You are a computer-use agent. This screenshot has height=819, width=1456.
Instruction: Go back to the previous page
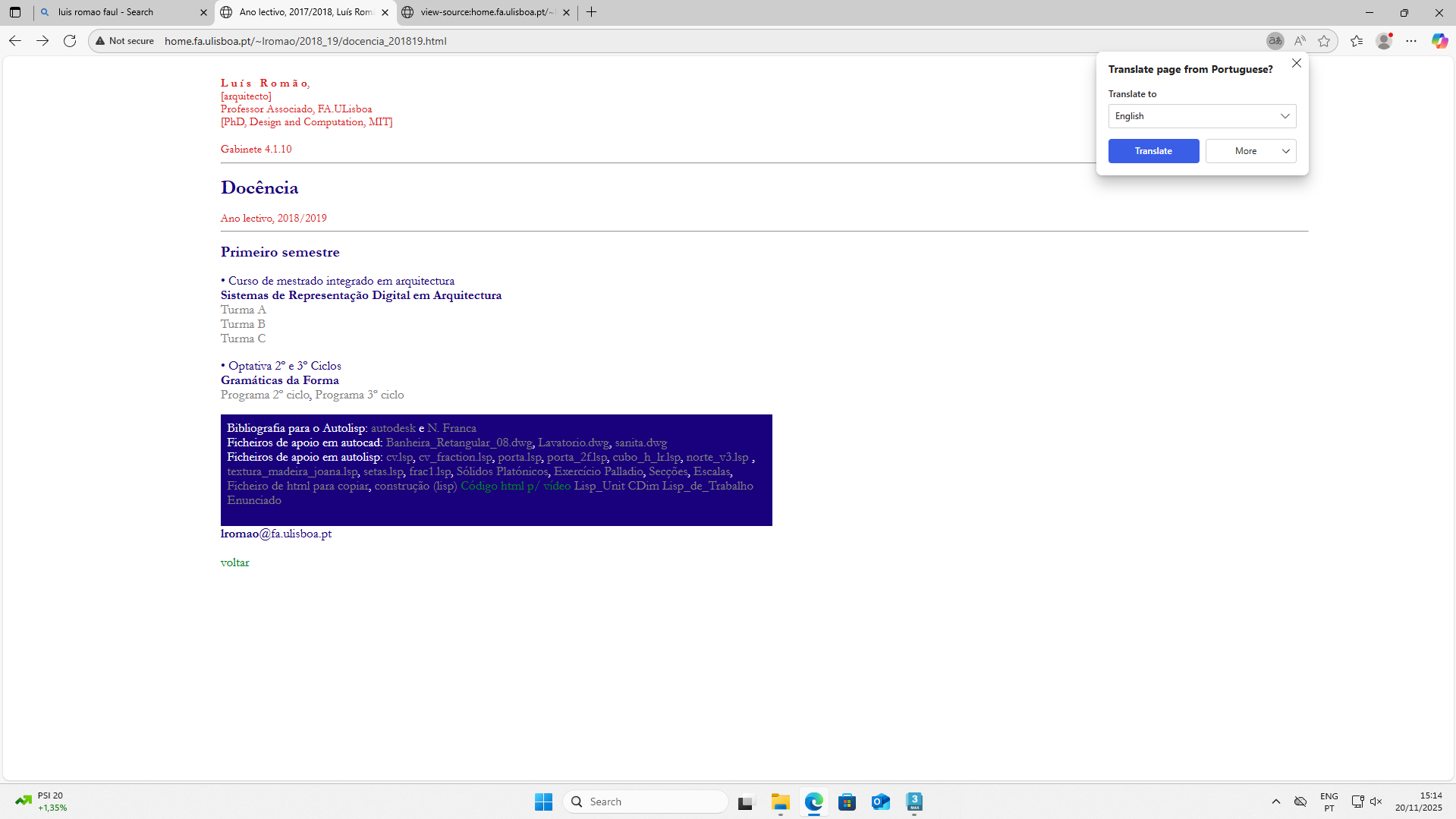click(x=15, y=41)
